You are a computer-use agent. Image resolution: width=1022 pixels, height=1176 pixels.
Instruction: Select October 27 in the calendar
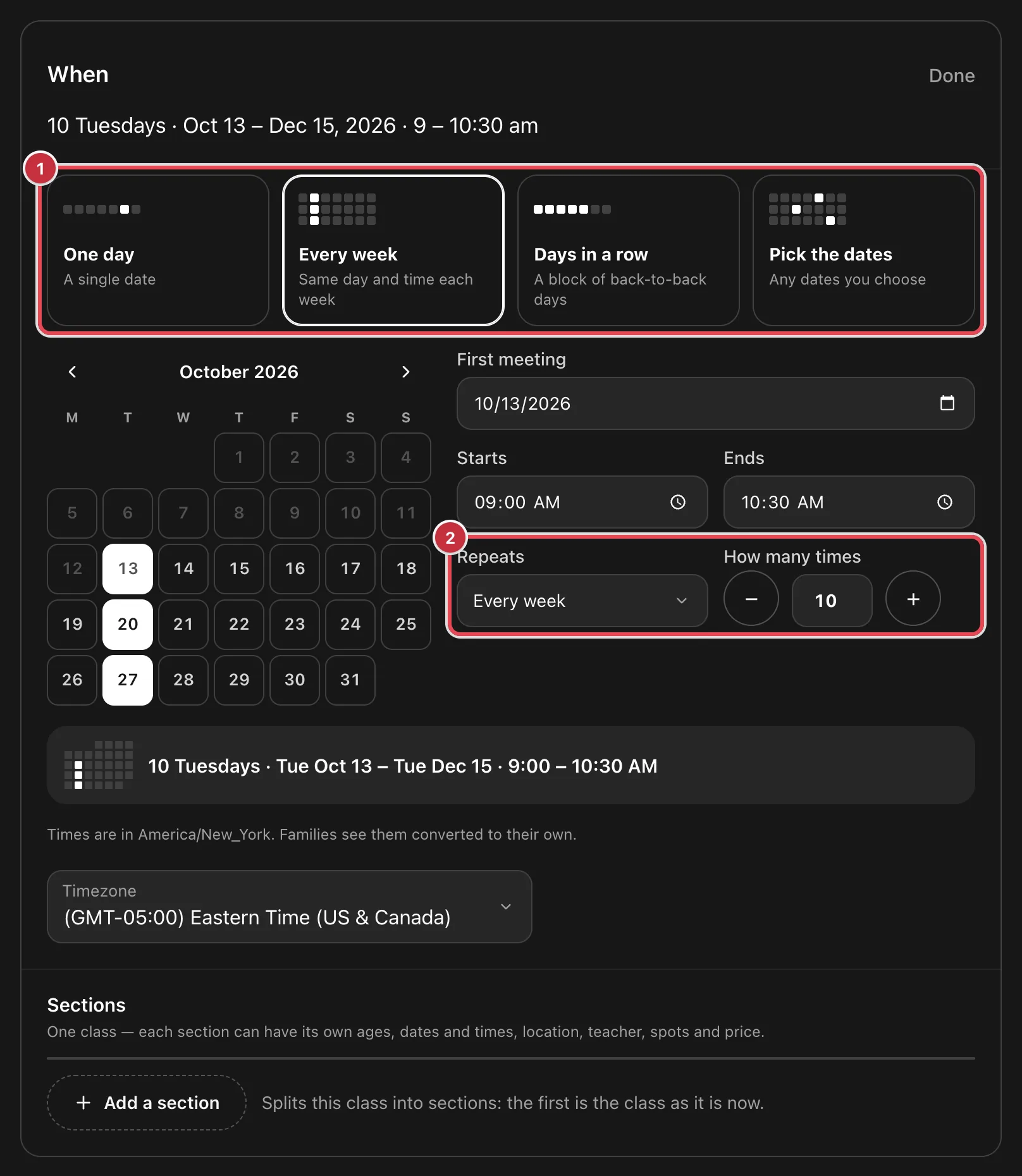(128, 680)
